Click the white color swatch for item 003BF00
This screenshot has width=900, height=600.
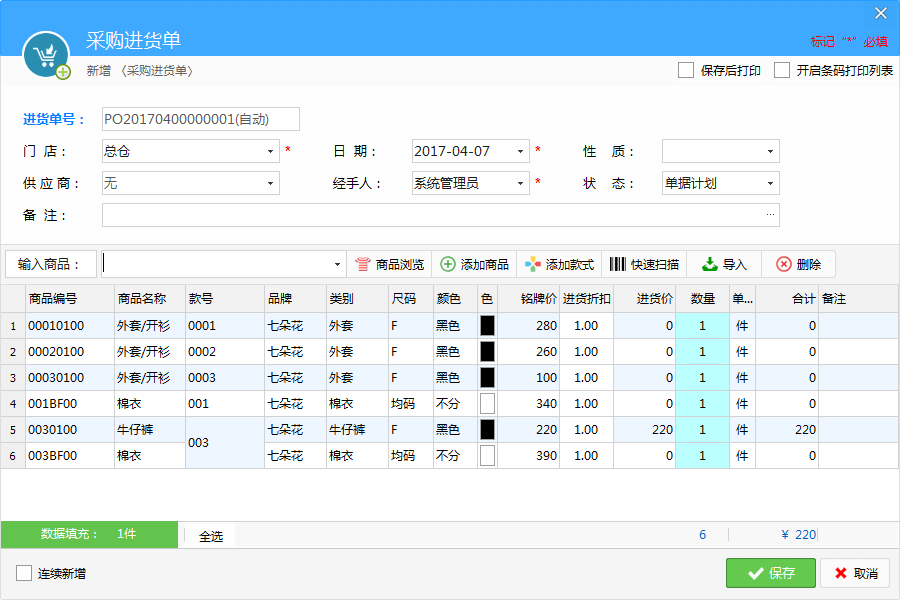[x=487, y=456]
